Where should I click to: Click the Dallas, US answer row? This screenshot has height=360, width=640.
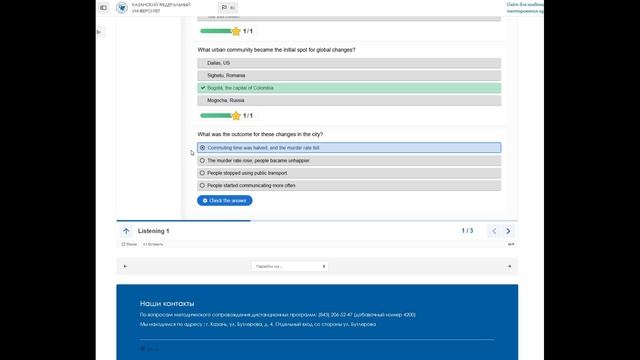[349, 63]
